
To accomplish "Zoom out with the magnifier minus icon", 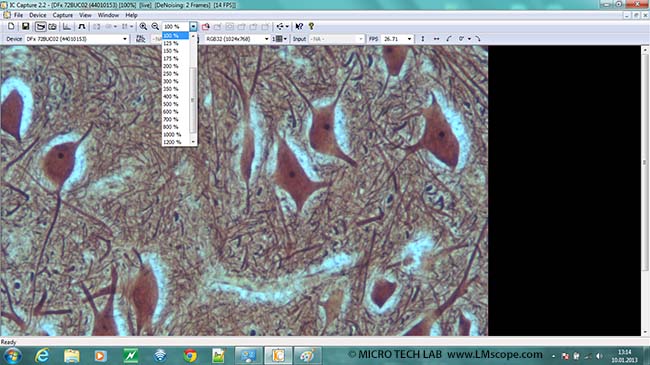I will tap(155, 27).
